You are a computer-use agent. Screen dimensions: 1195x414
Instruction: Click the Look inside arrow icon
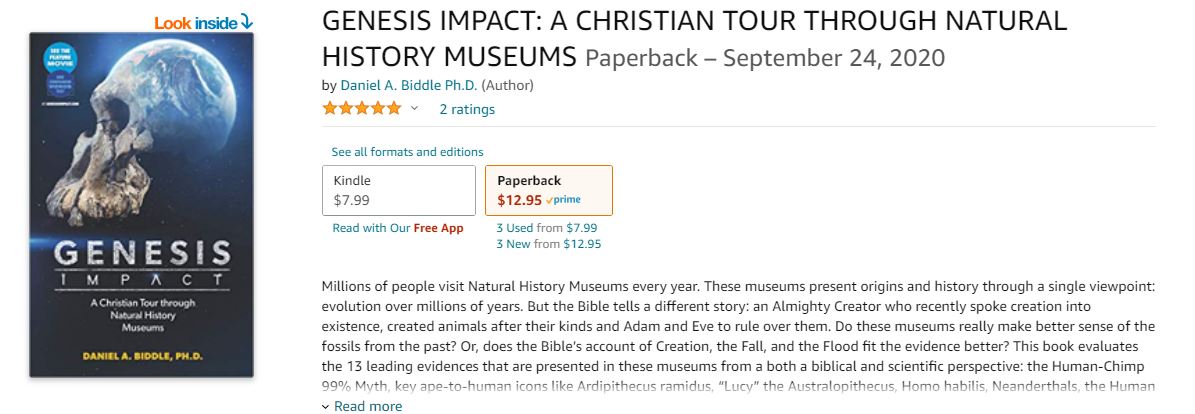(246, 21)
